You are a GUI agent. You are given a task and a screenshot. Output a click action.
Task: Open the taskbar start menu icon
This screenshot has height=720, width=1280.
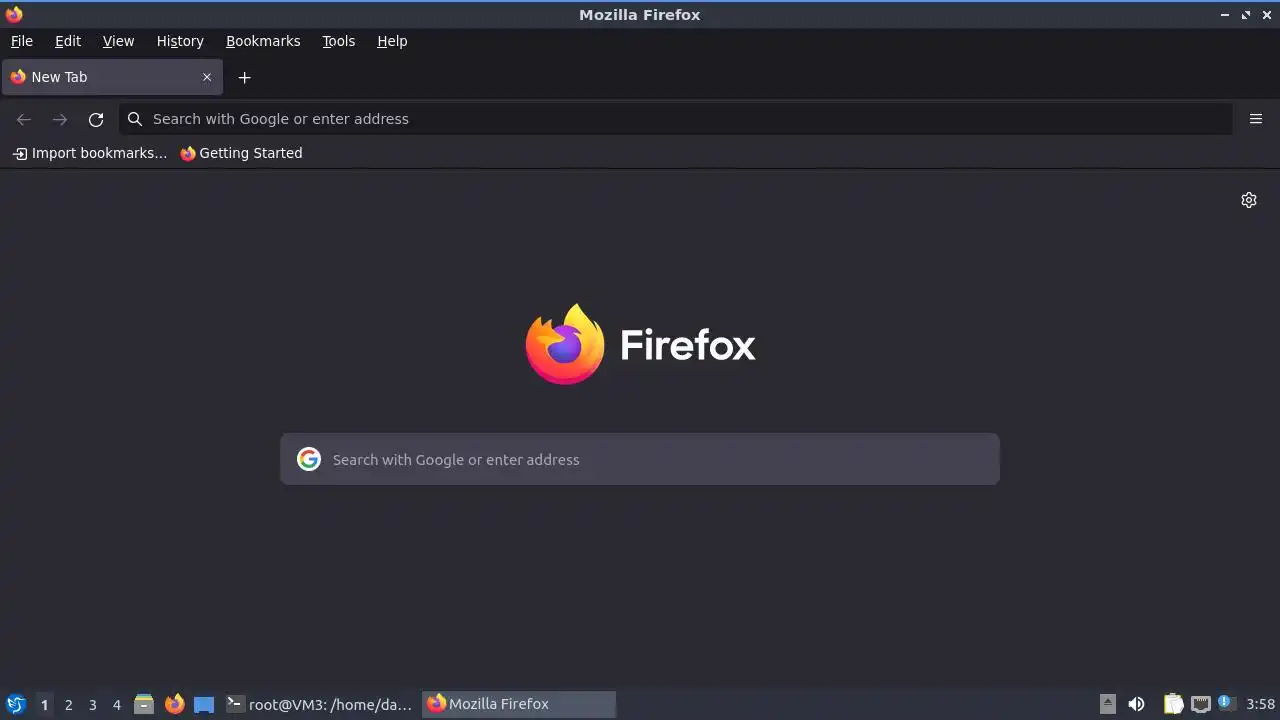point(15,704)
